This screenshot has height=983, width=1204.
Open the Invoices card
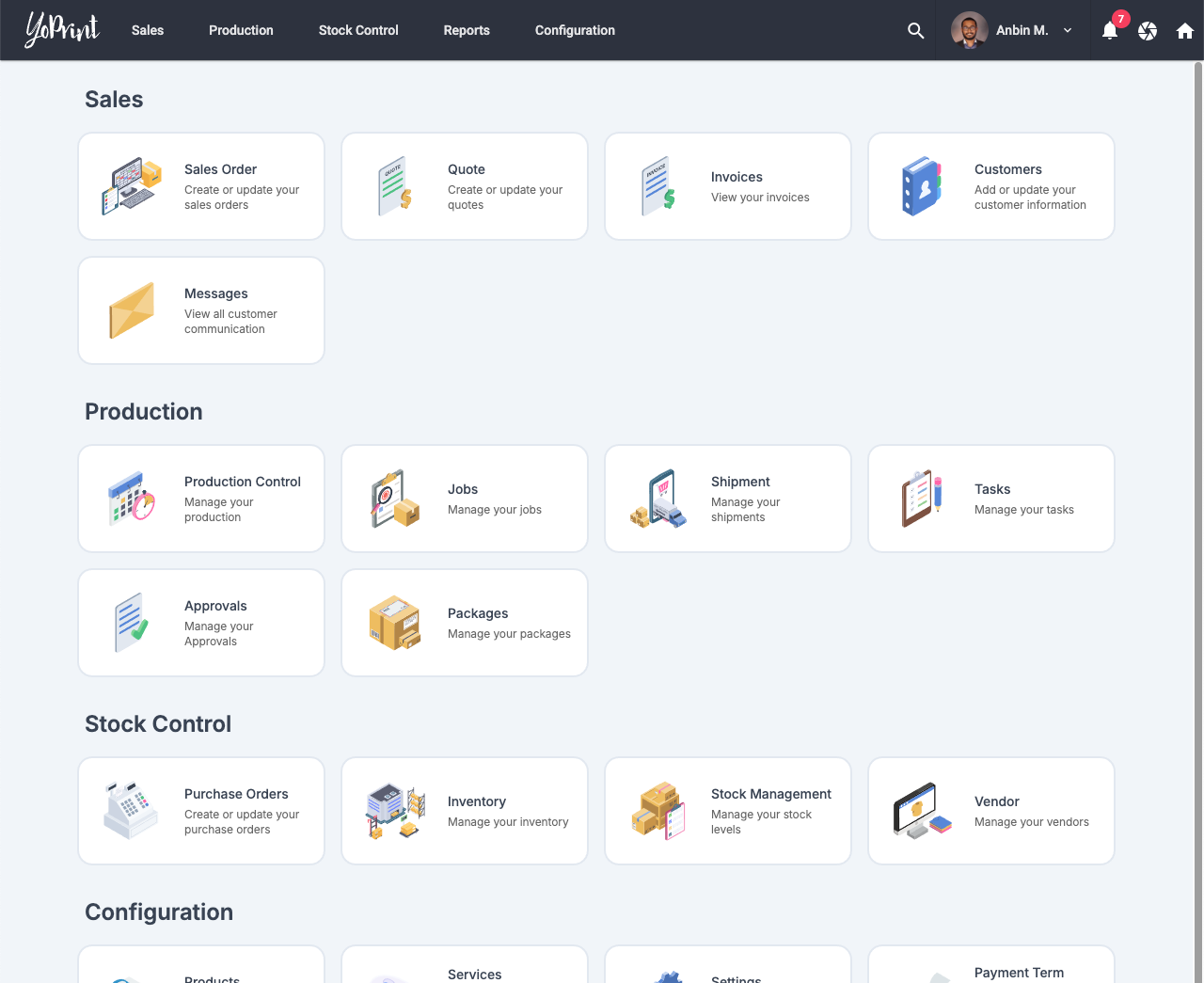[x=727, y=186]
